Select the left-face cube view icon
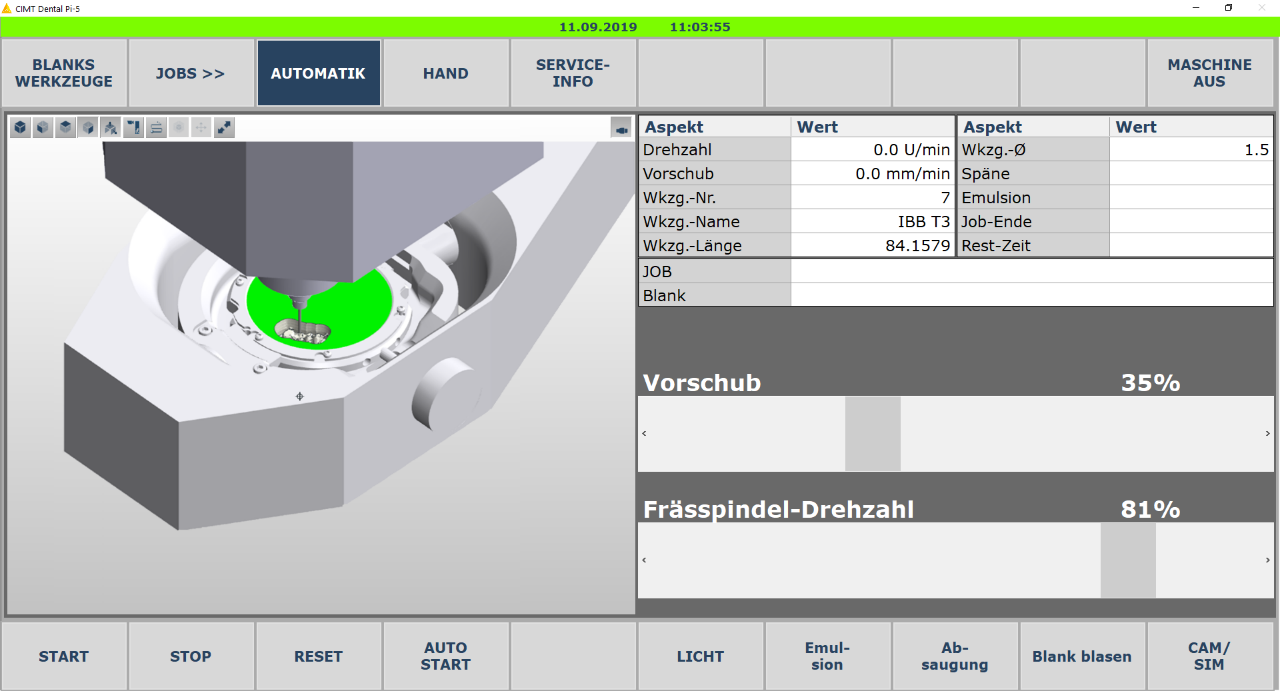The width and height of the screenshot is (1280, 691). [43, 128]
